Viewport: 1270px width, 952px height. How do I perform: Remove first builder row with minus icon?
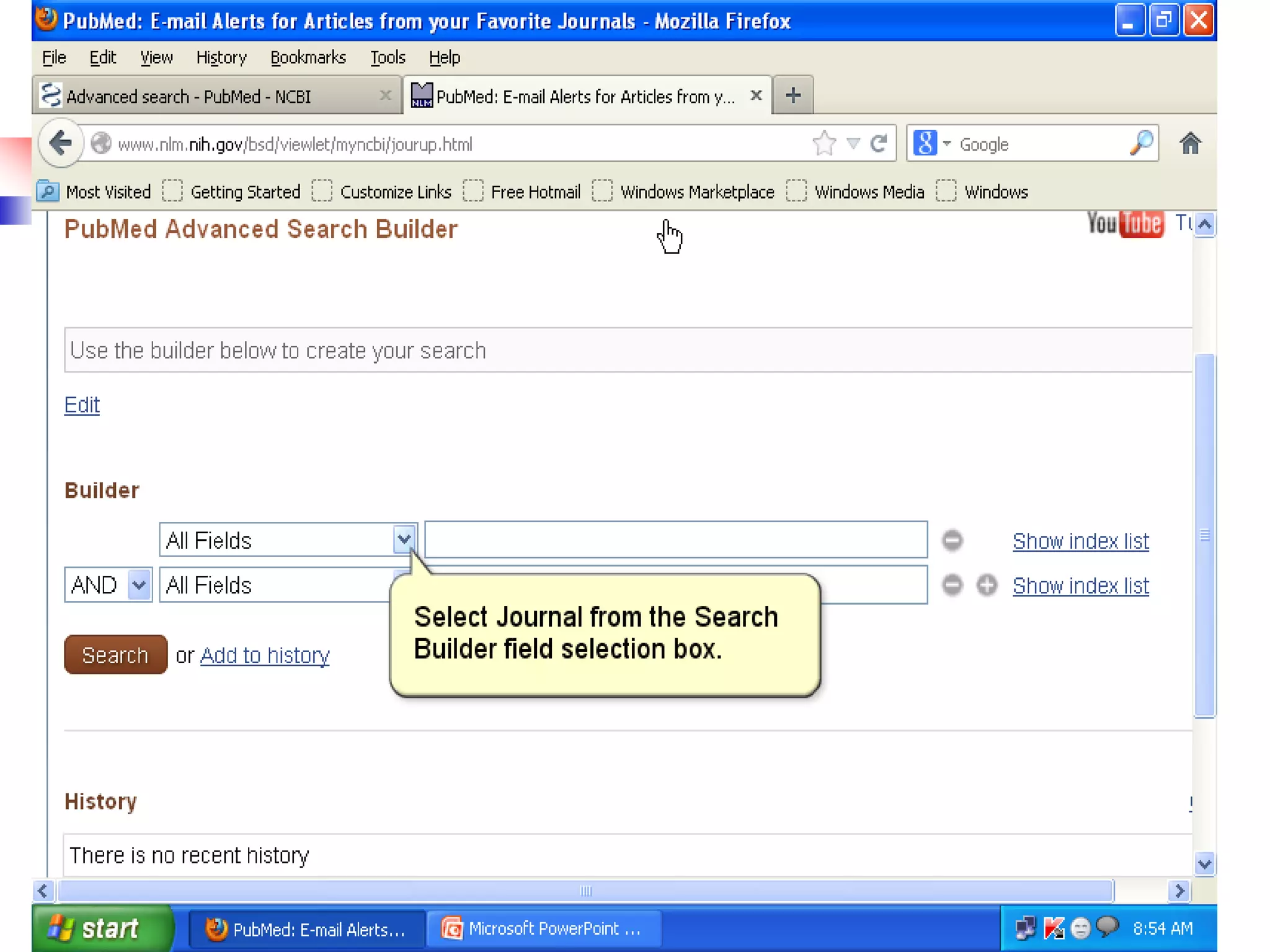952,540
